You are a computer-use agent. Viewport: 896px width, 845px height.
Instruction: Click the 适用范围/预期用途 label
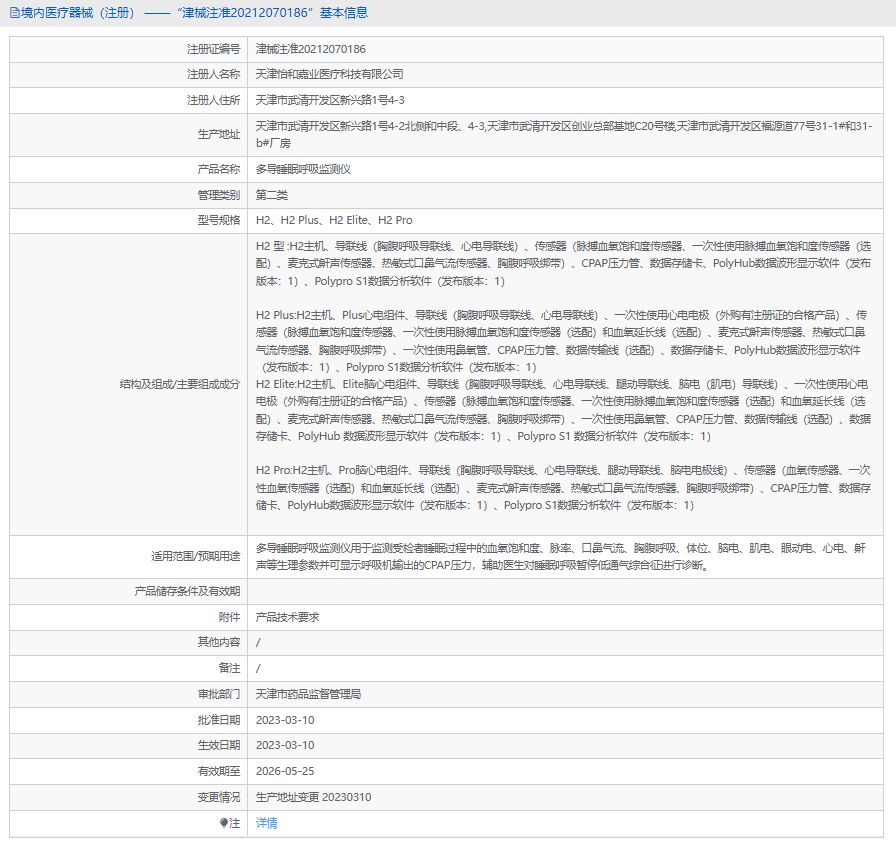click(x=195, y=556)
